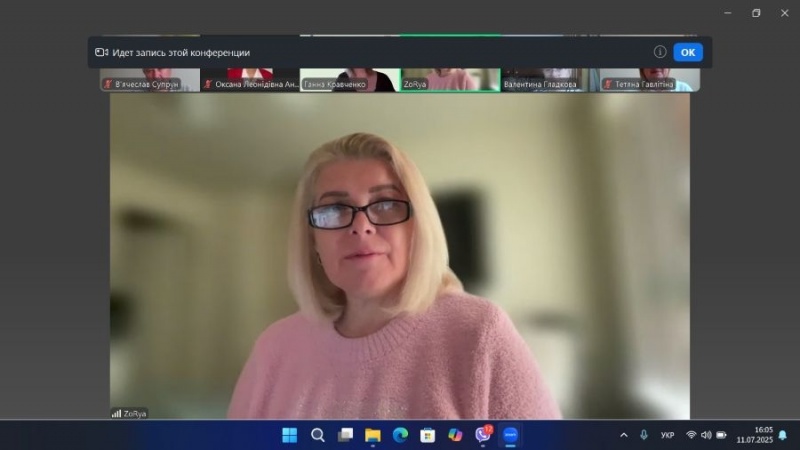The image size is (800, 450).
Task: Open Task View in taskbar
Action: [345, 435]
